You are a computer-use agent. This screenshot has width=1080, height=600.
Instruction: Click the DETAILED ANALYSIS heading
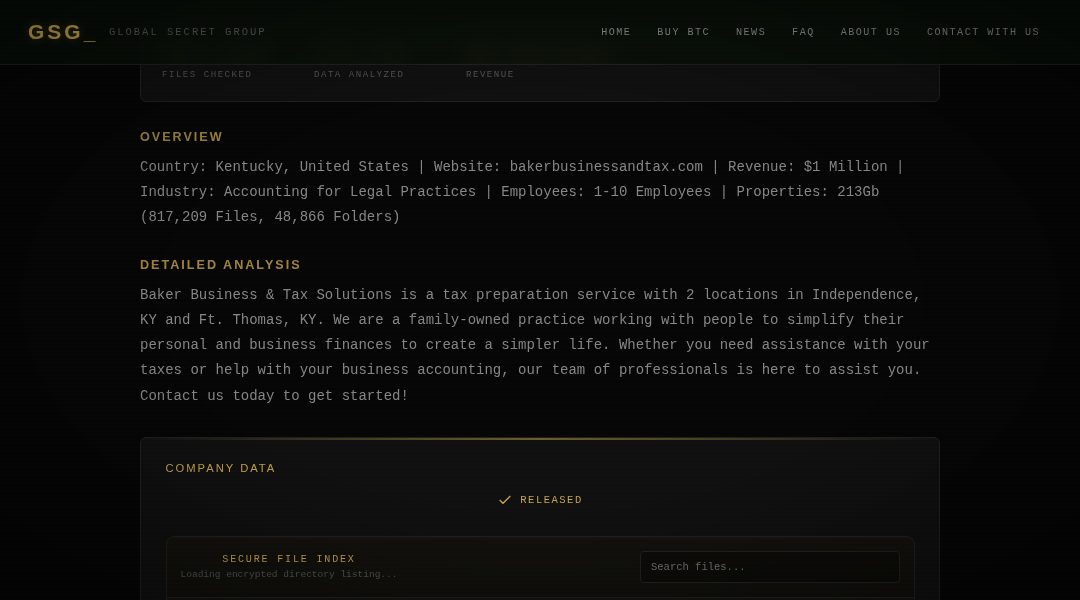(x=220, y=265)
